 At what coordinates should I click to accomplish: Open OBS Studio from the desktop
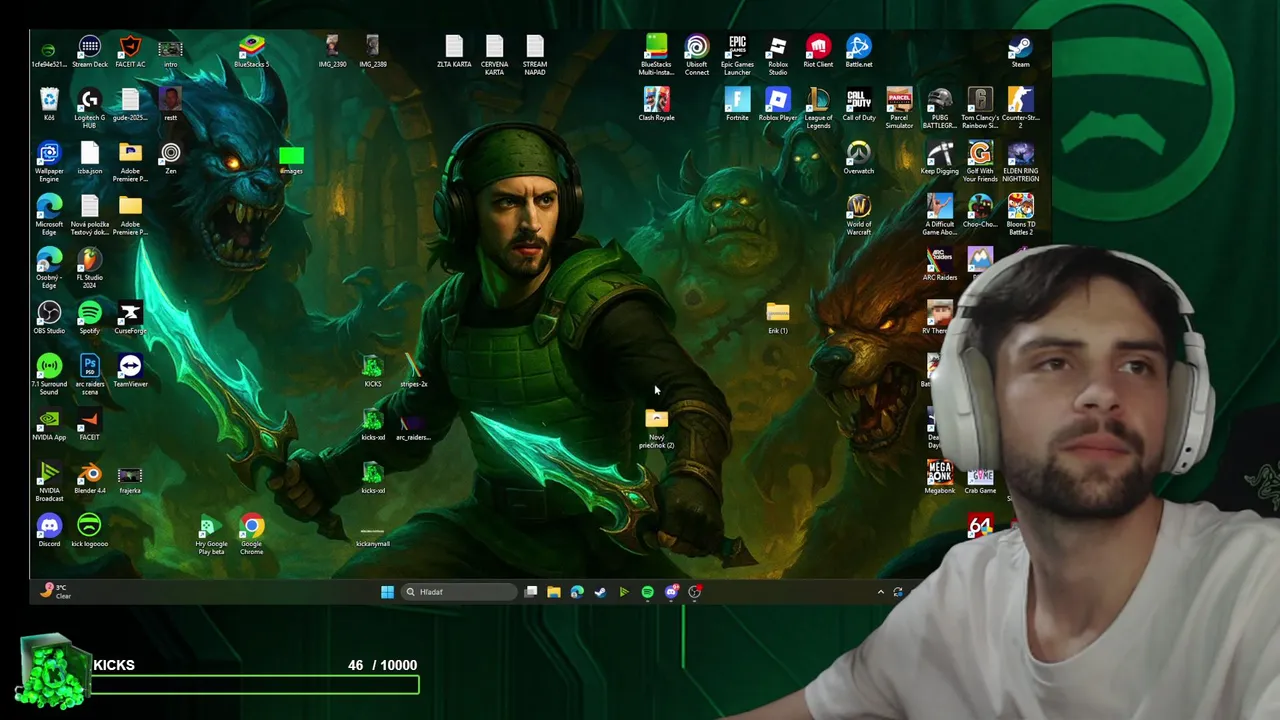(49, 318)
